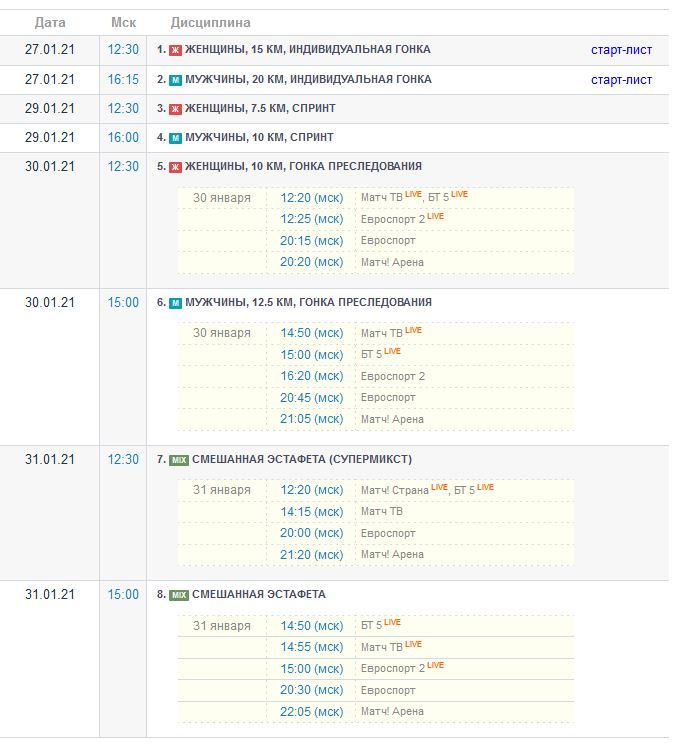Open старт-лист for women's 15 km race
The image size is (677, 752).
621,50
